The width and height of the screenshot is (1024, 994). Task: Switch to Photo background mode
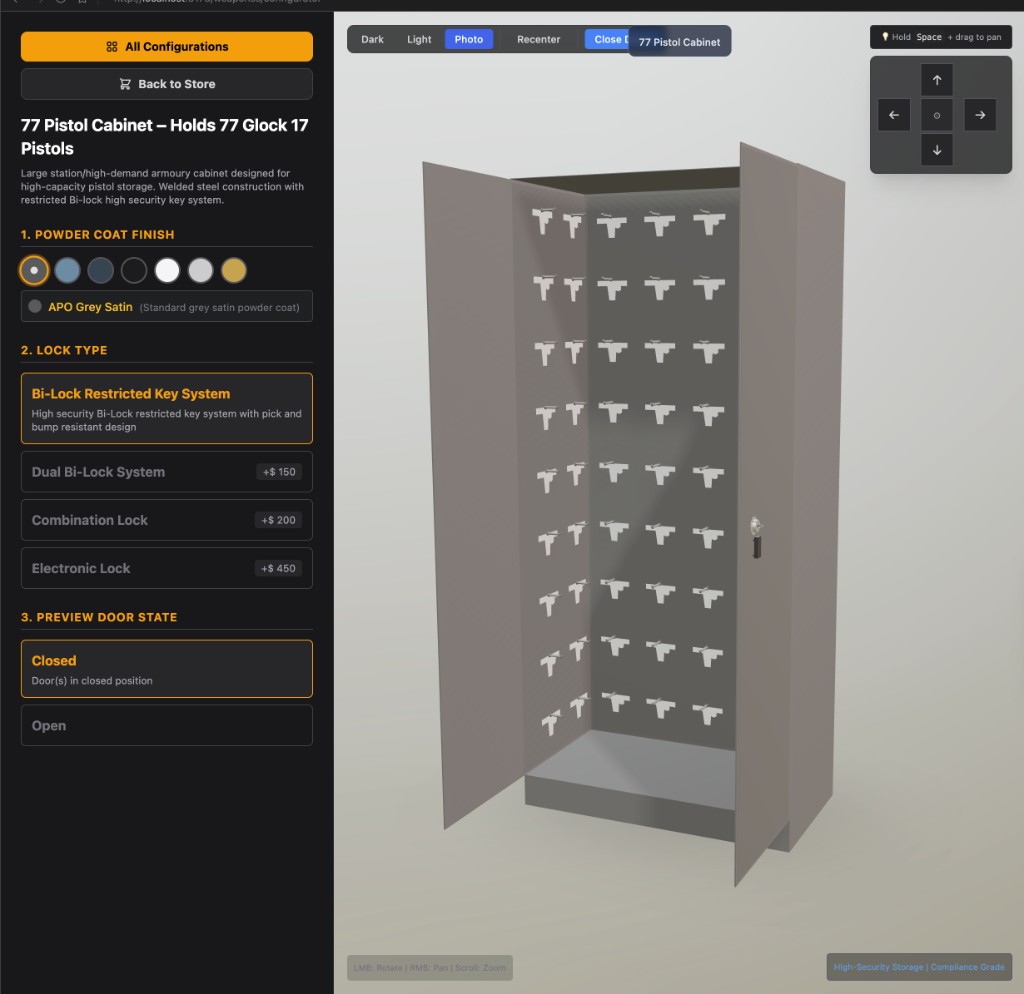pos(468,40)
